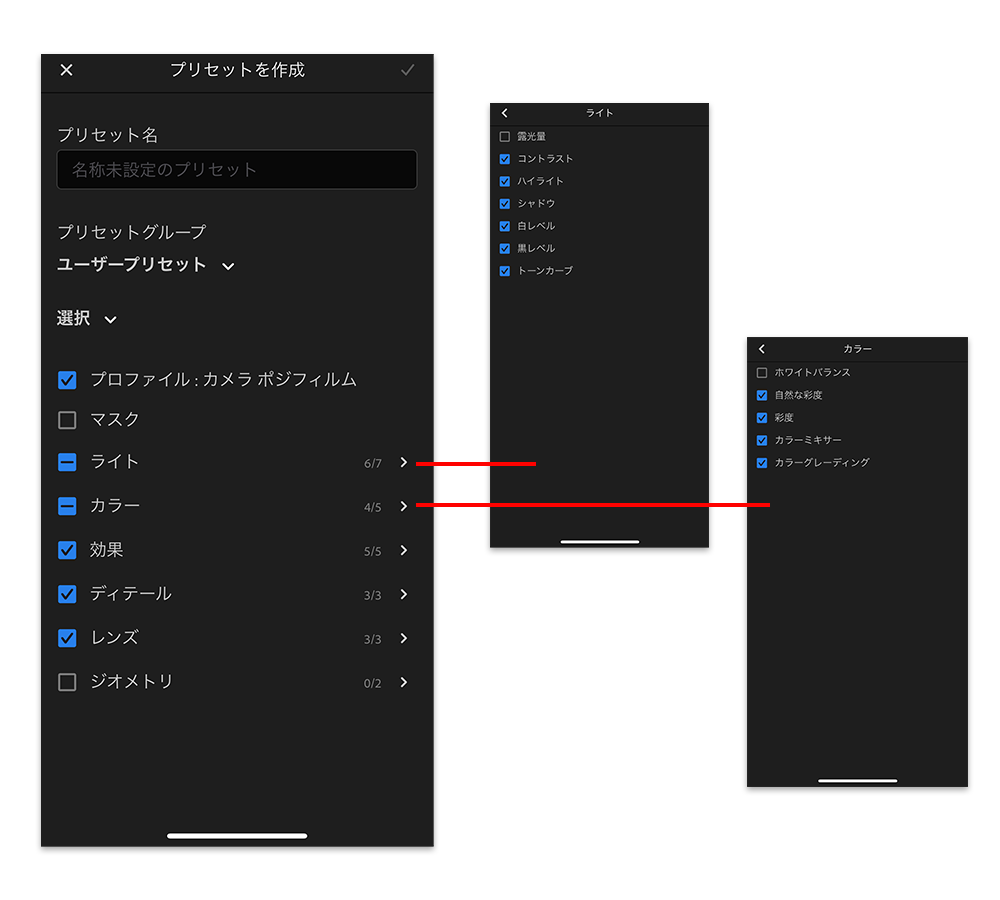Uncheck コントラスト in ライト panel

(504, 159)
